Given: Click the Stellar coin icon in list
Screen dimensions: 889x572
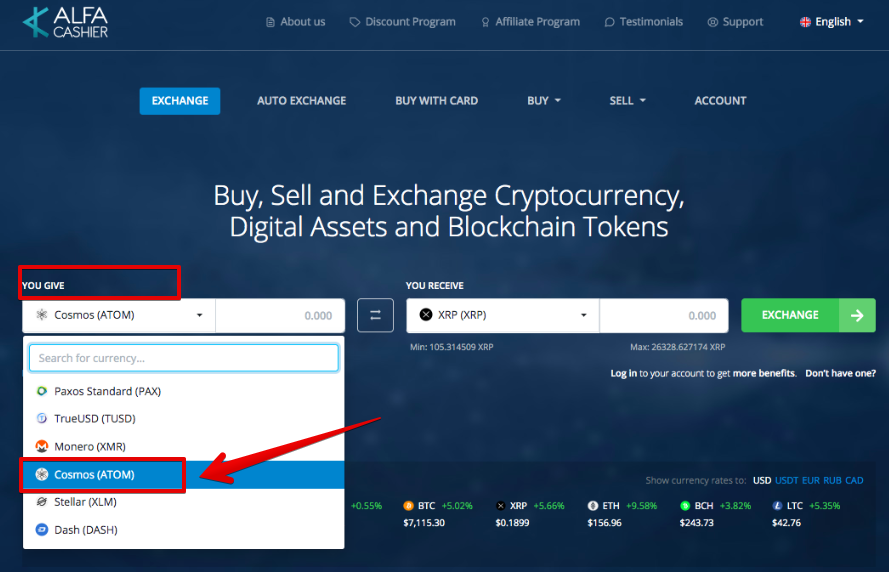Looking at the screenshot, I should tap(41, 502).
